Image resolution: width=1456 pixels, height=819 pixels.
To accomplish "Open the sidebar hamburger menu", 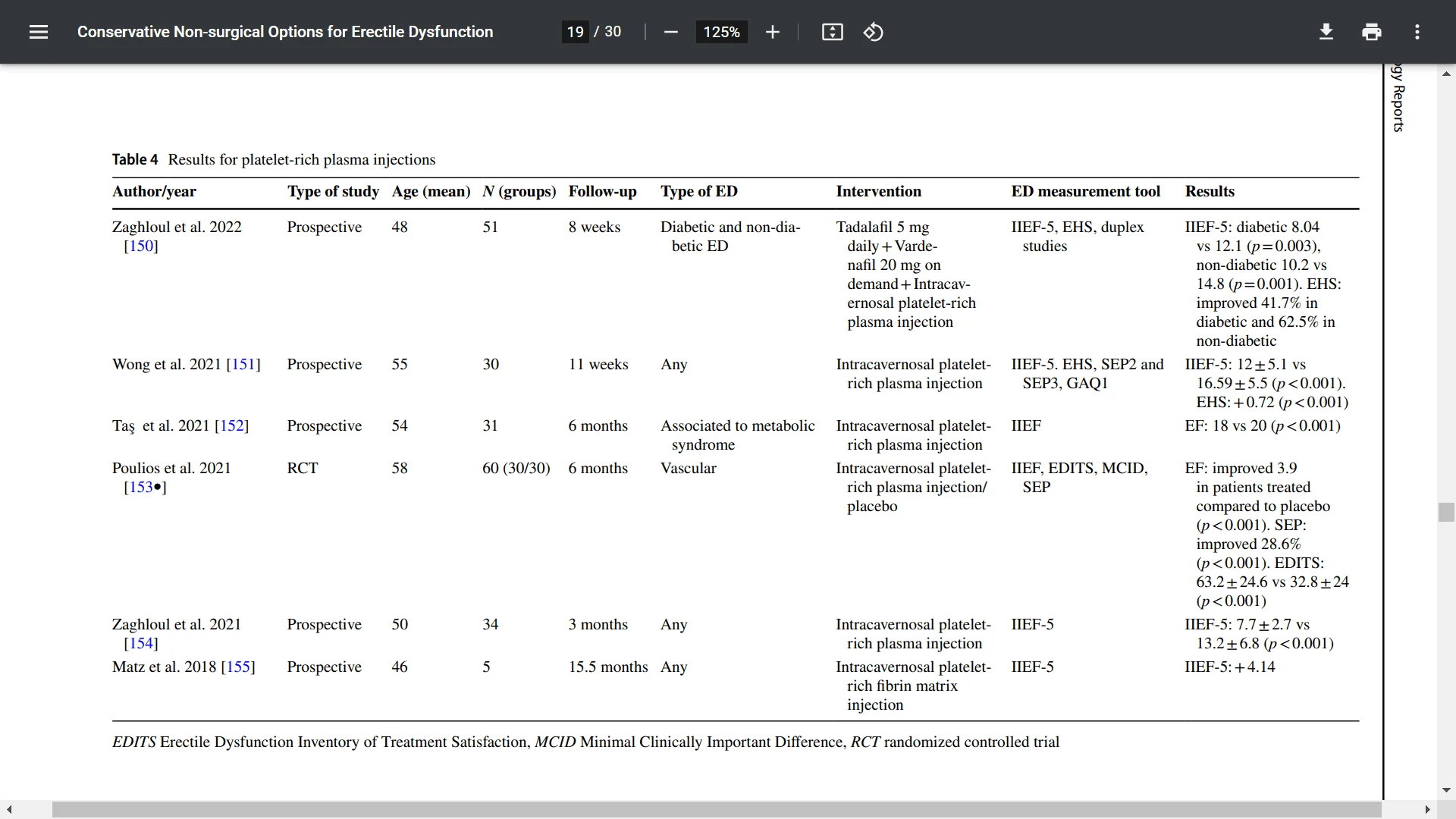I will pyautogui.click(x=39, y=32).
